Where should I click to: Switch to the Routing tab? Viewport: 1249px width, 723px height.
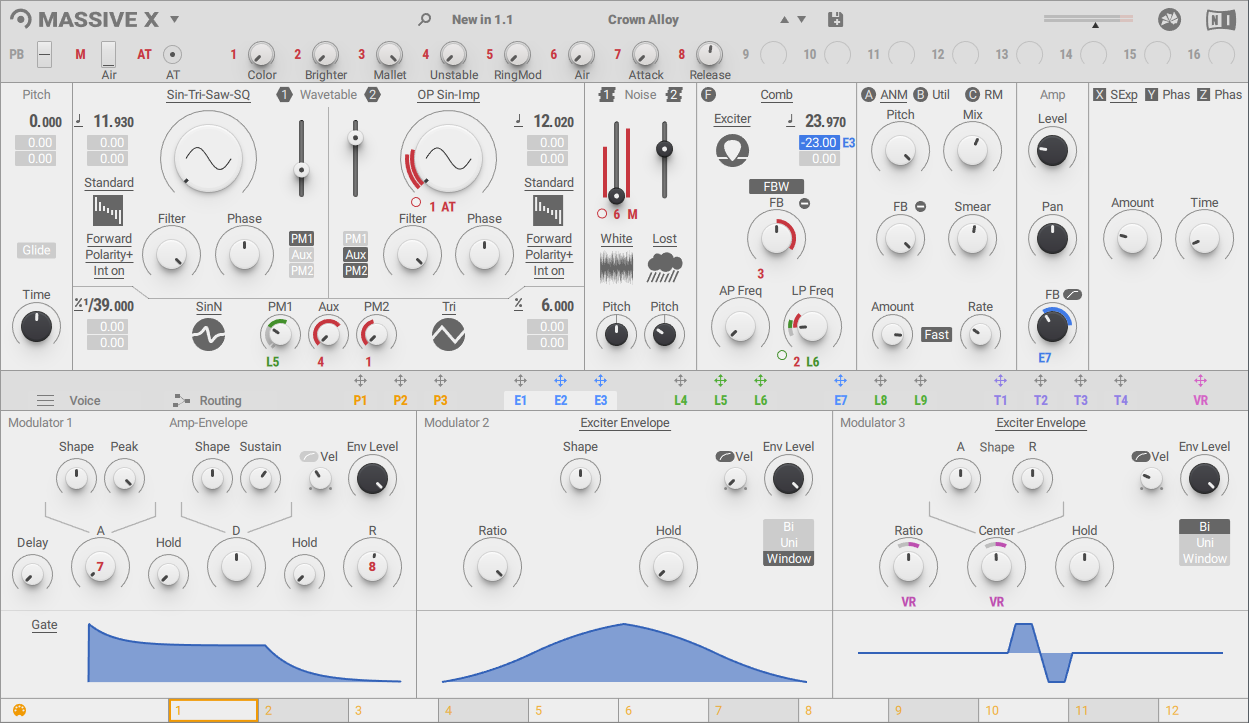[x=221, y=401]
